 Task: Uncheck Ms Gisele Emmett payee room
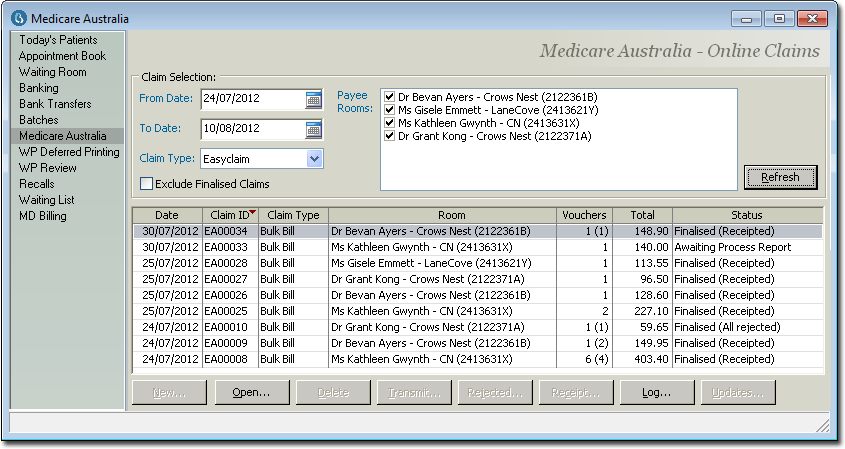pyautogui.click(x=390, y=110)
